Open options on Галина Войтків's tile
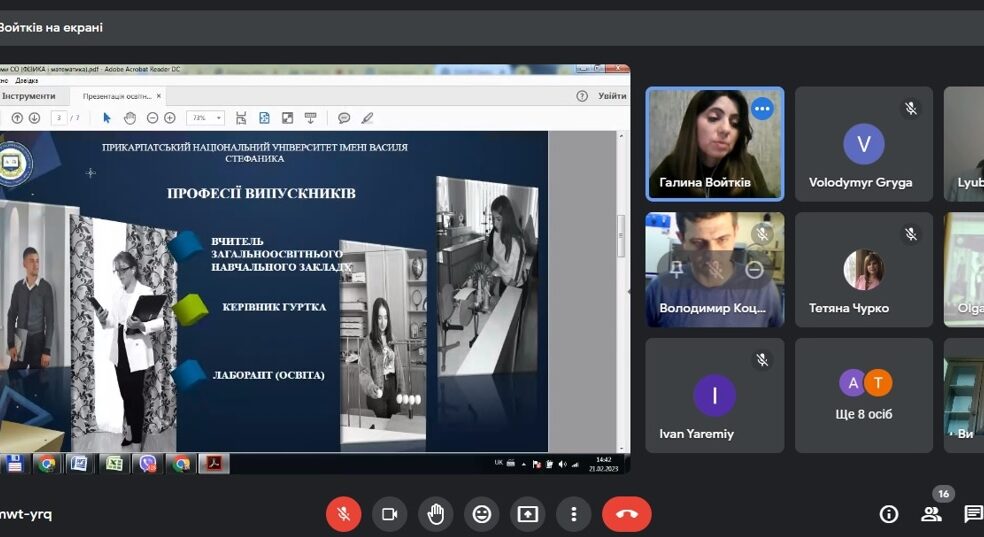The image size is (984, 537). (762, 108)
